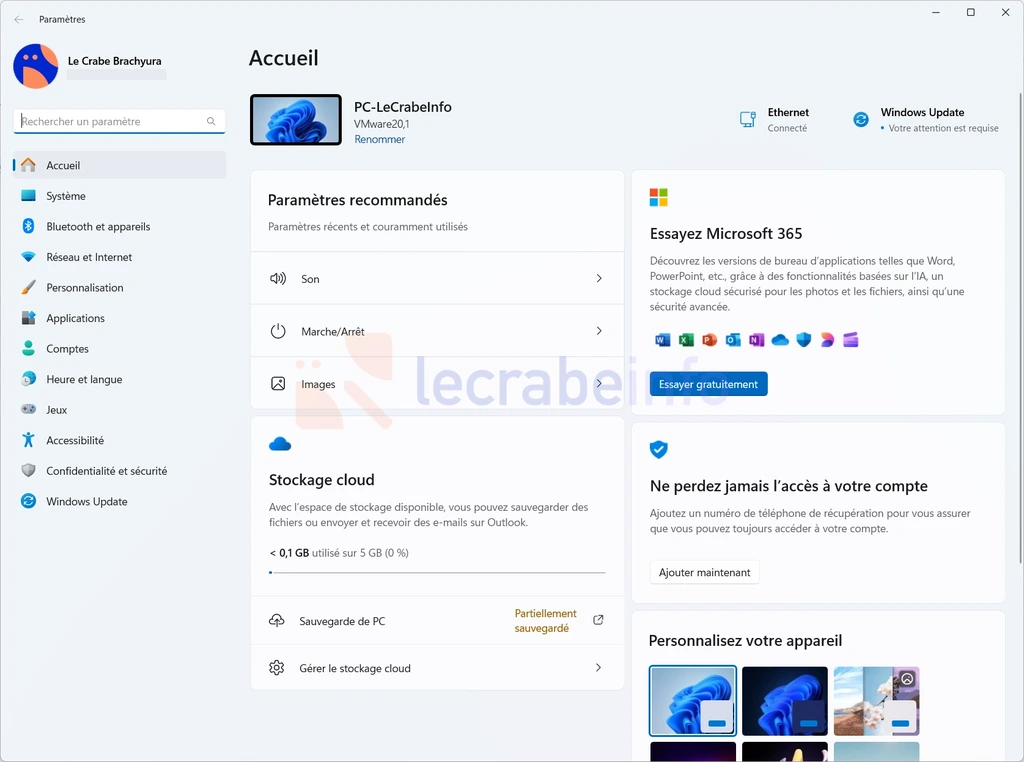
Task: Expand the Son settings row
Action: coord(437,279)
